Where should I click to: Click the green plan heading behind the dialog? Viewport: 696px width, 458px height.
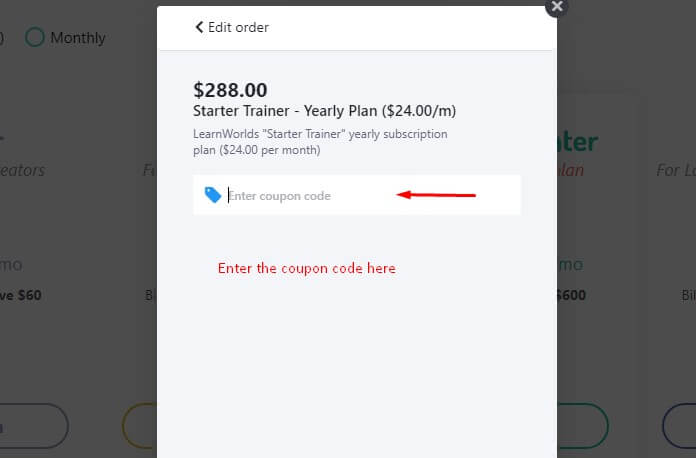tap(577, 142)
